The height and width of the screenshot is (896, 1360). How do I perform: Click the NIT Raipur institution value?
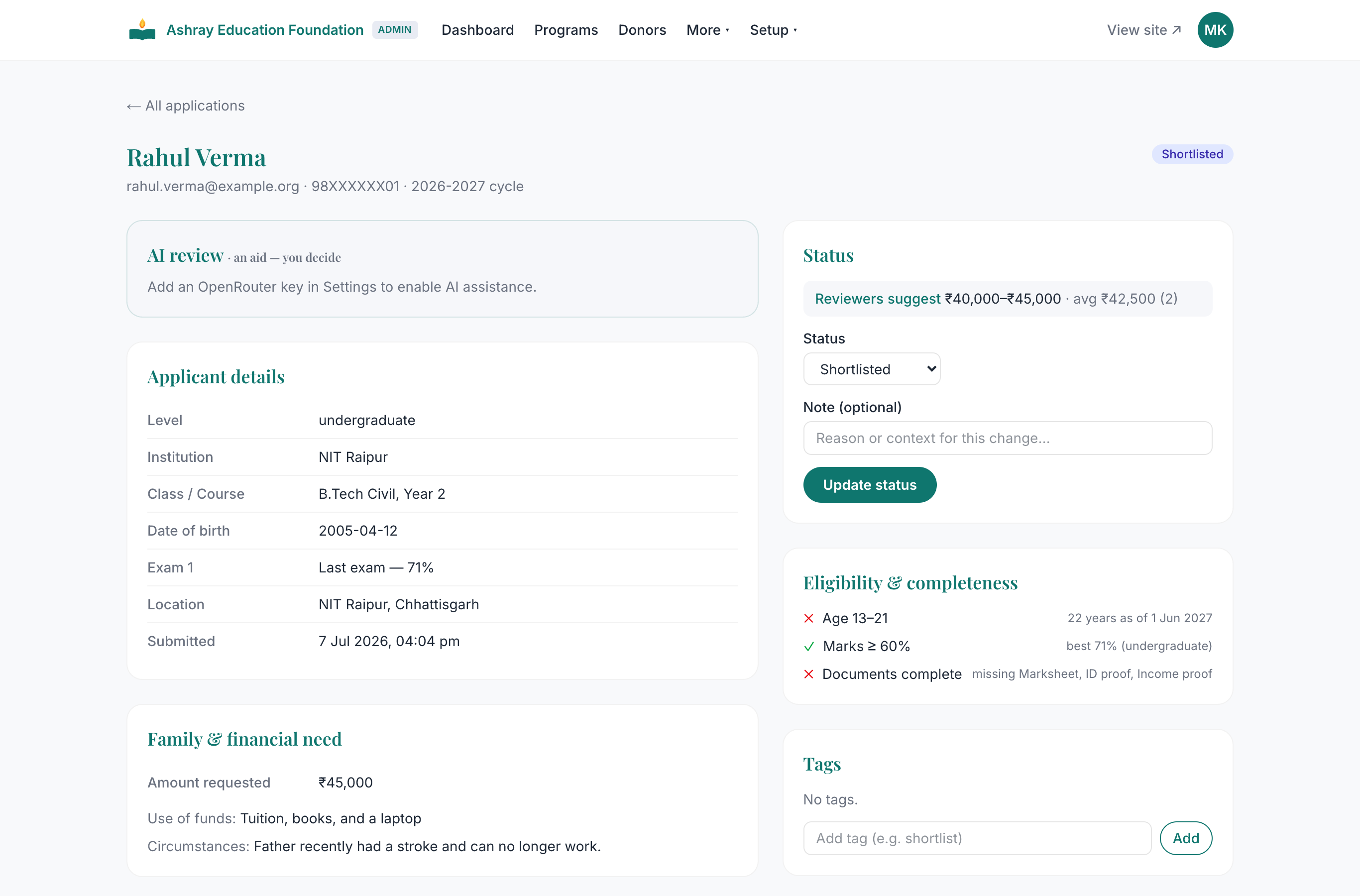pos(353,457)
